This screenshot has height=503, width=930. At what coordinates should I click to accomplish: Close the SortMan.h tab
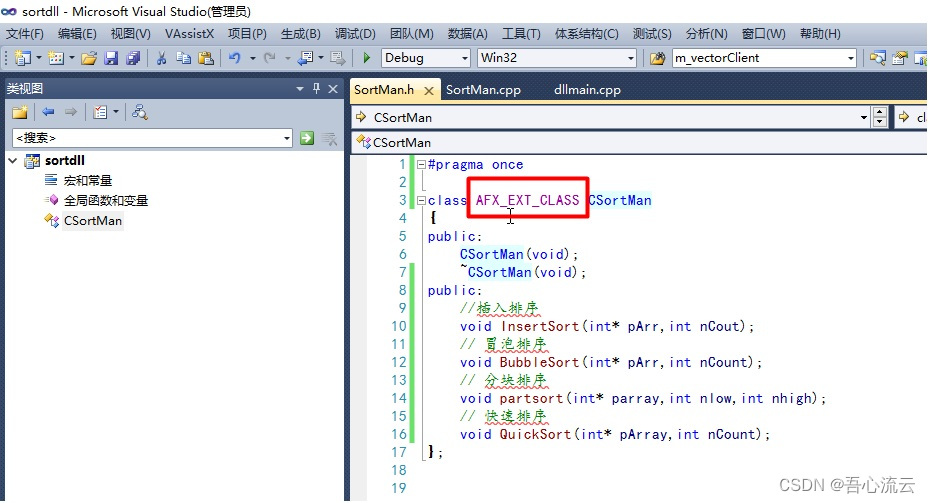429,91
